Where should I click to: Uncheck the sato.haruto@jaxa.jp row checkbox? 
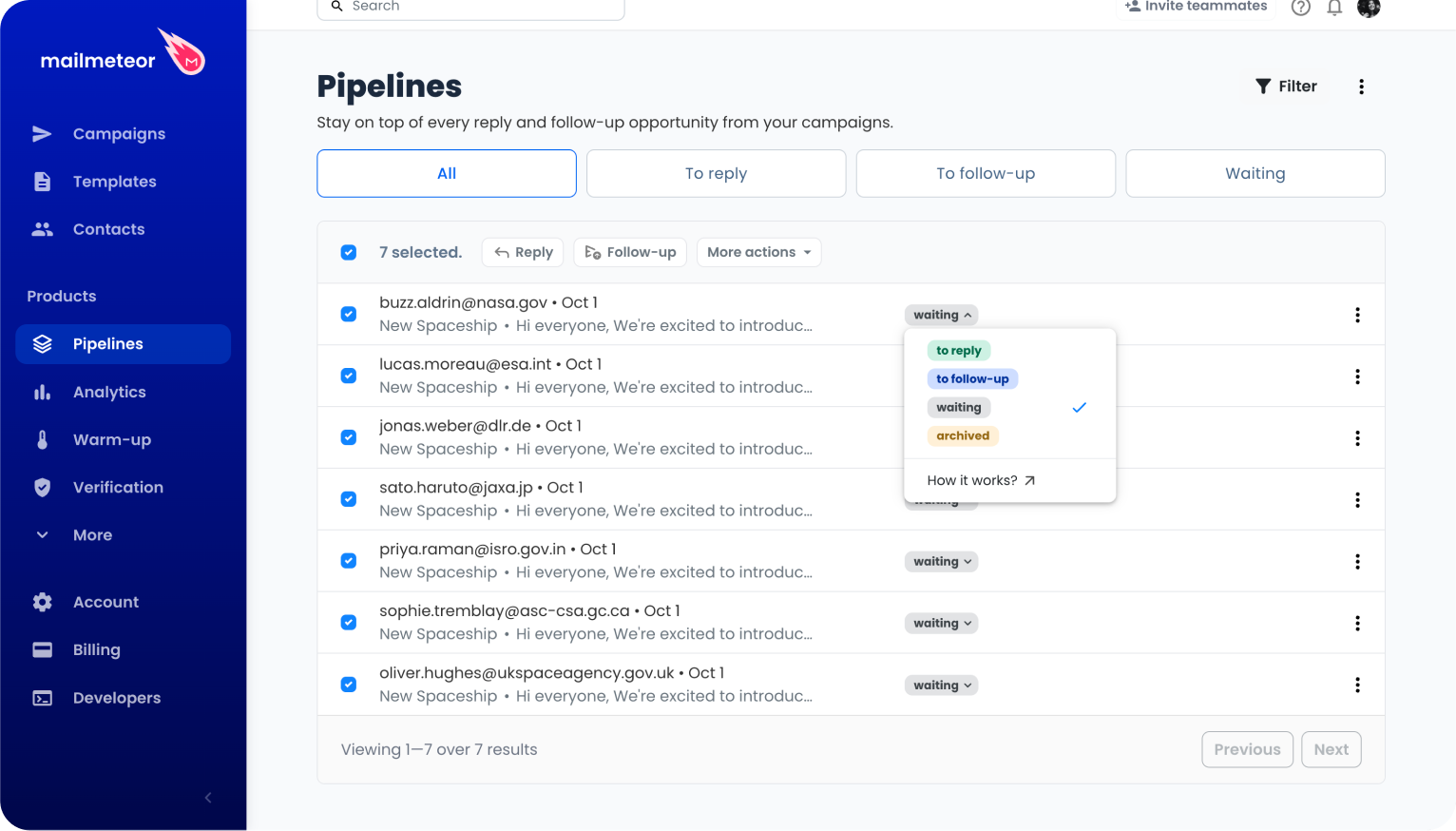pyautogui.click(x=349, y=499)
